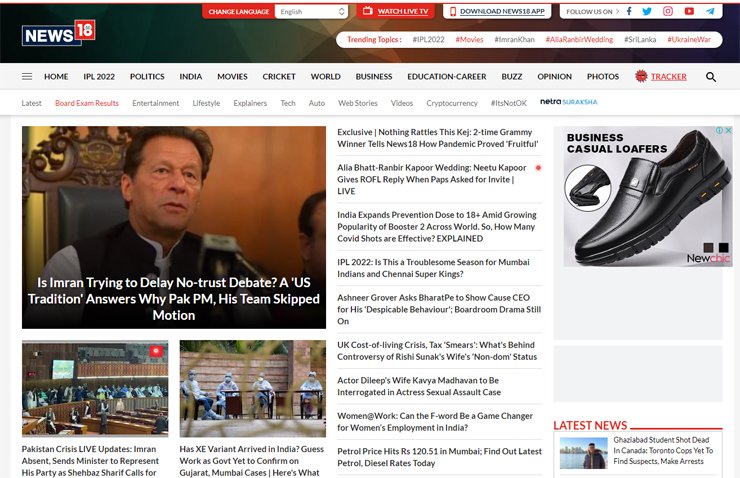Go to BUSINESS section
The height and width of the screenshot is (478, 740).
[374, 76]
